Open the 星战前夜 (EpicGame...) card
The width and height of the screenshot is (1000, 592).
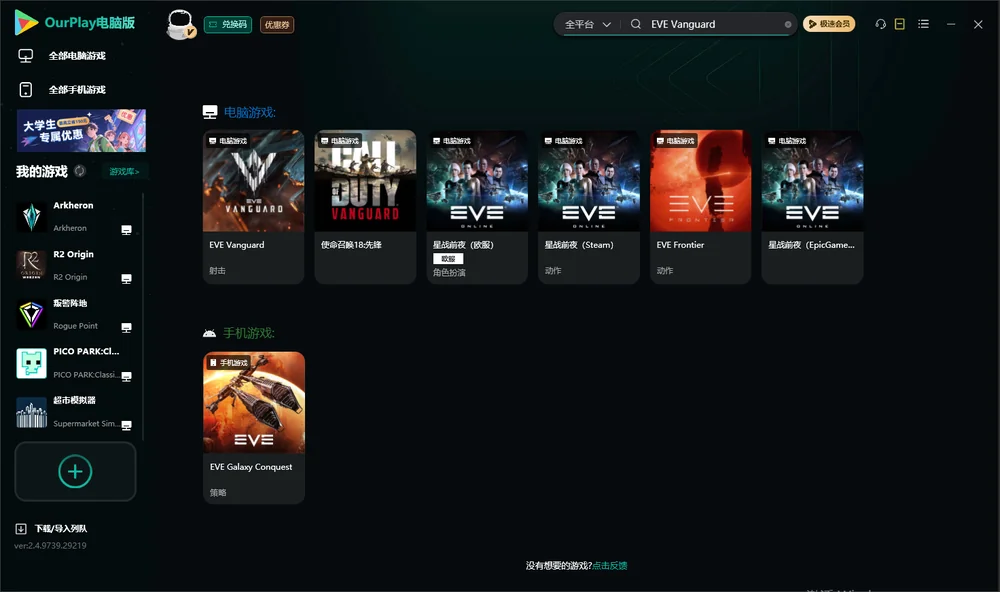click(x=812, y=207)
